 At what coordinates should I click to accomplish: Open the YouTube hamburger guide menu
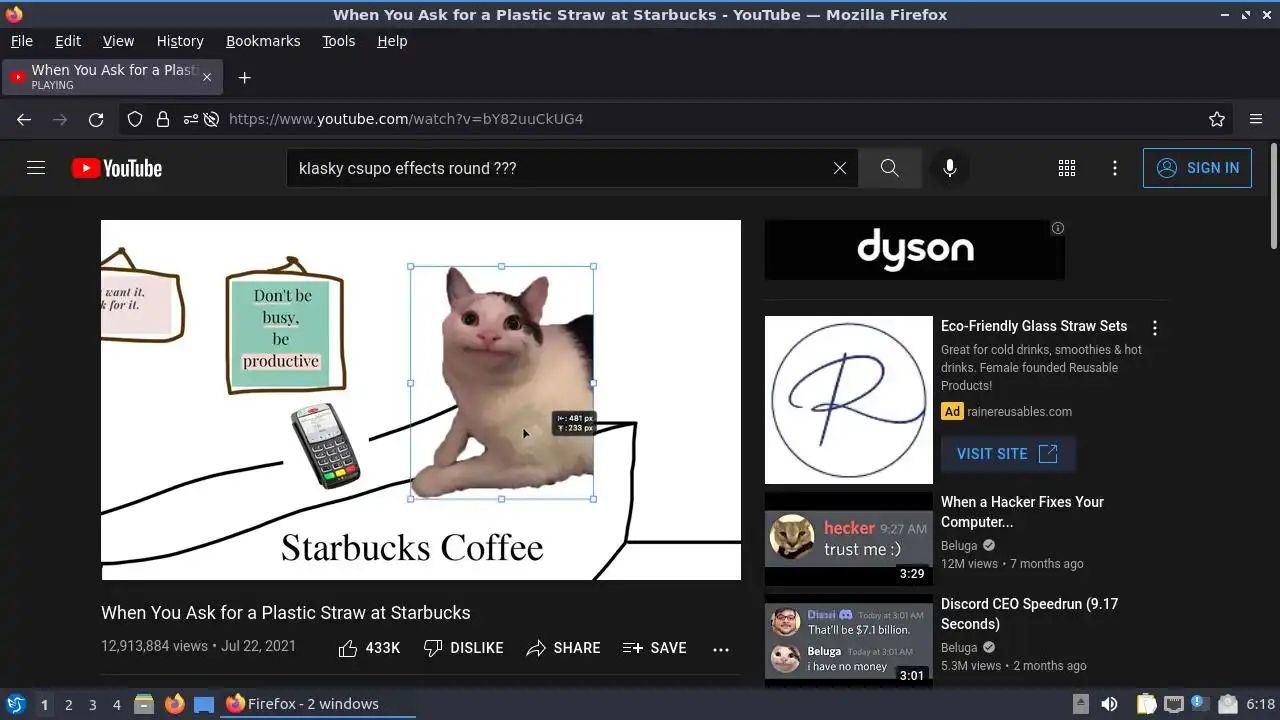pos(36,168)
